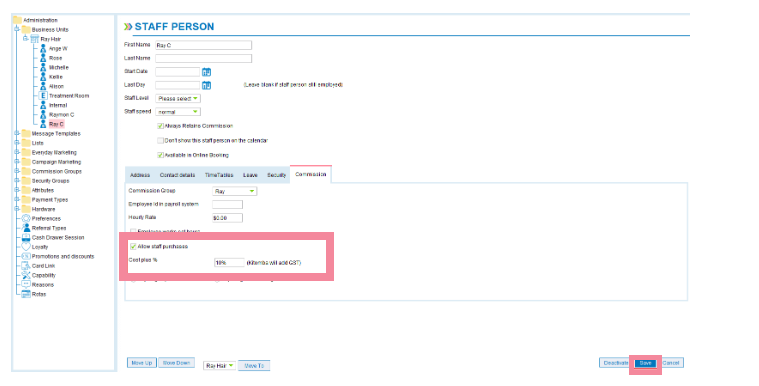Click the Internal staff person icon
The width and height of the screenshot is (759, 386).
43,105
